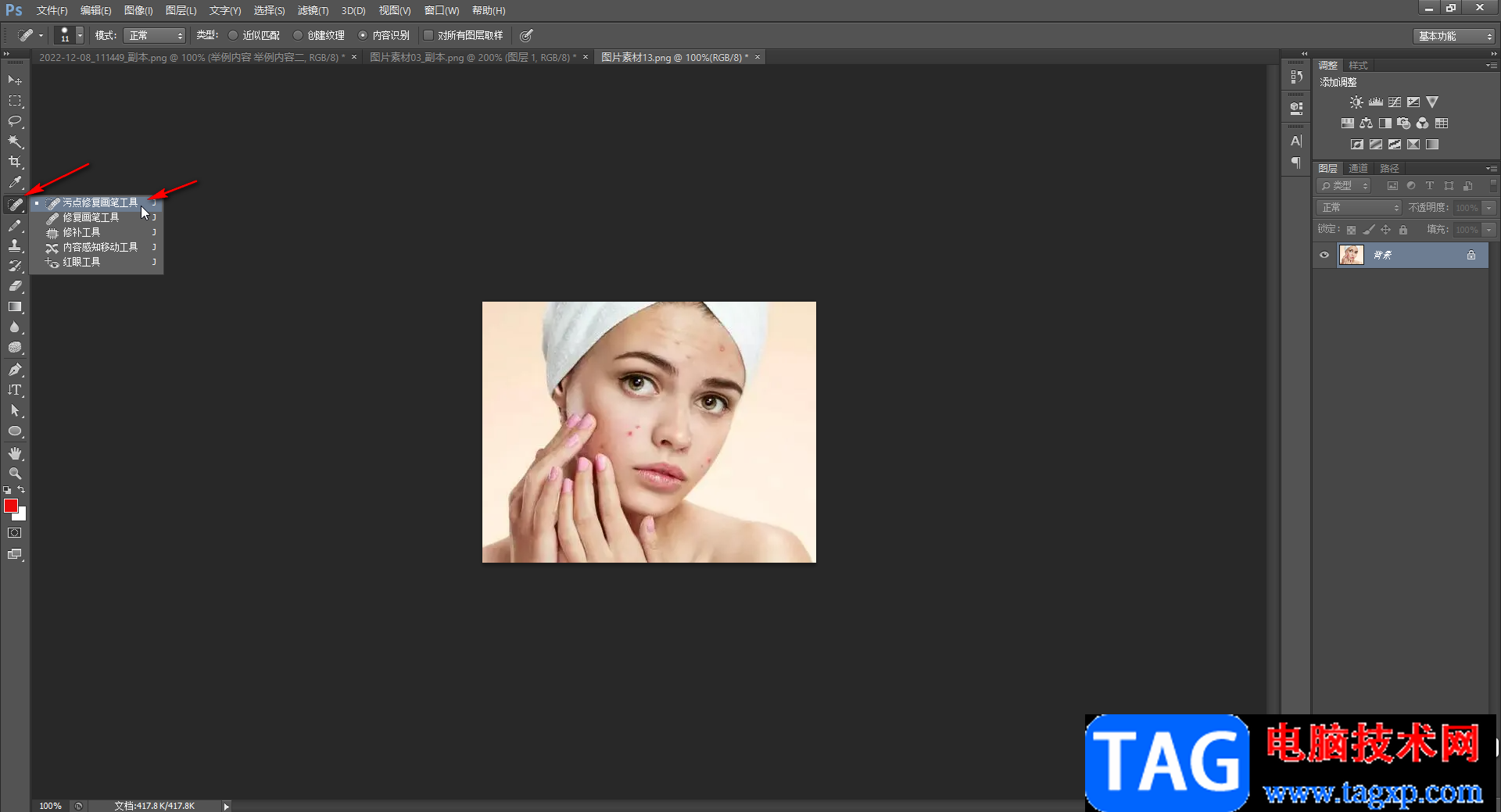The width and height of the screenshot is (1501, 812).
Task: Expand the 基本功能 workspace dropdown
Action: click(1454, 36)
